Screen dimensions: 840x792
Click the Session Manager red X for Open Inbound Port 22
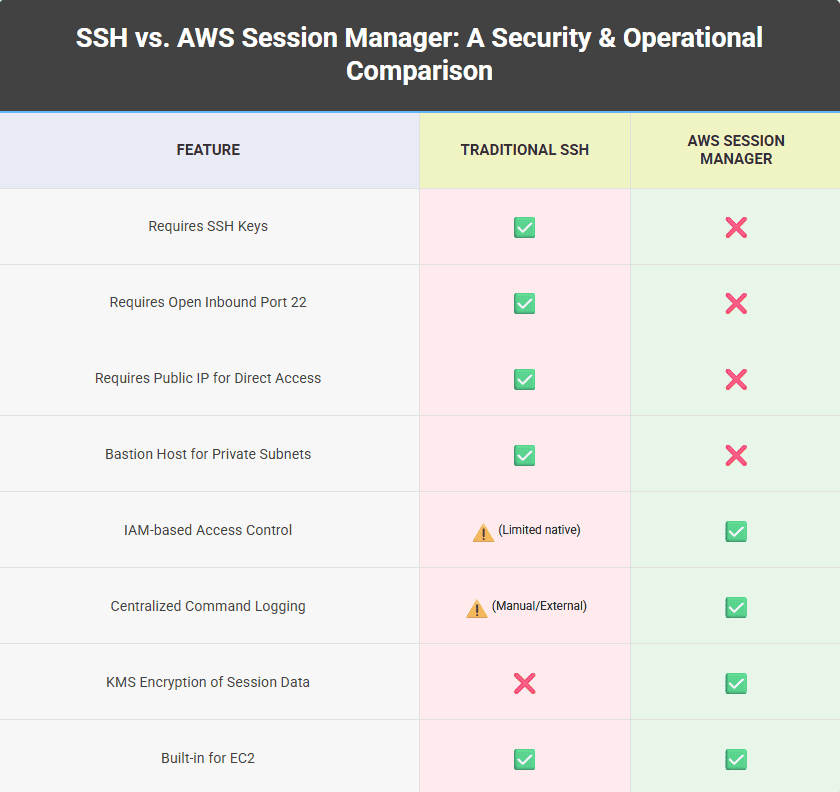click(x=736, y=303)
